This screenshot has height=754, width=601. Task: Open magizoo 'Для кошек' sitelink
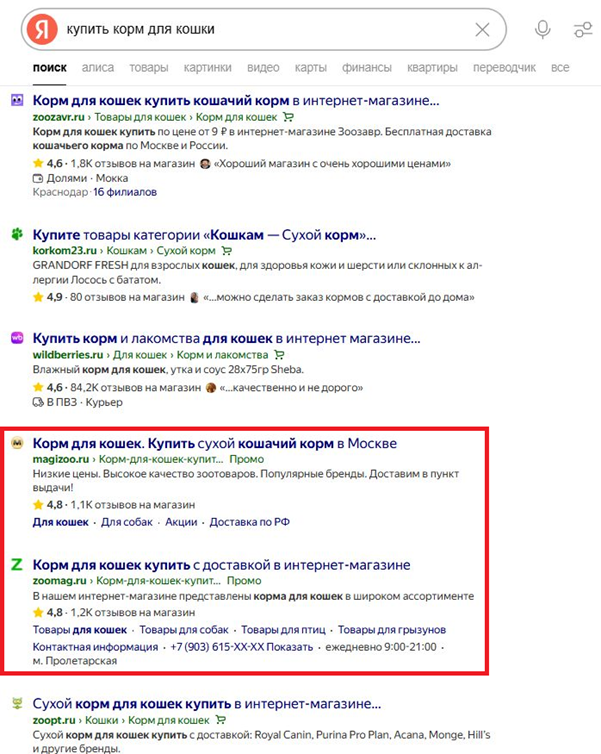click(x=61, y=522)
